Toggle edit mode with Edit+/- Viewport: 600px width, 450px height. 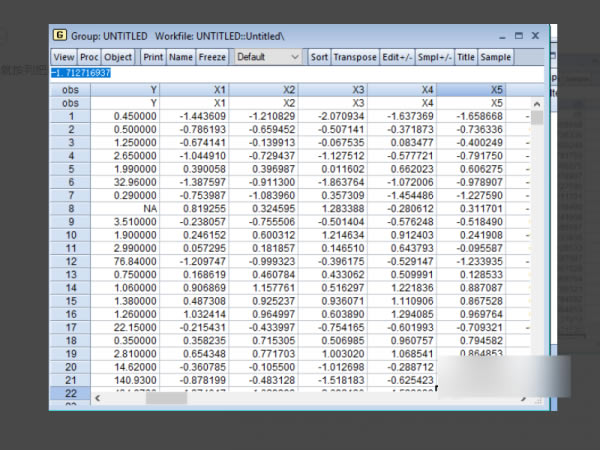(x=397, y=57)
